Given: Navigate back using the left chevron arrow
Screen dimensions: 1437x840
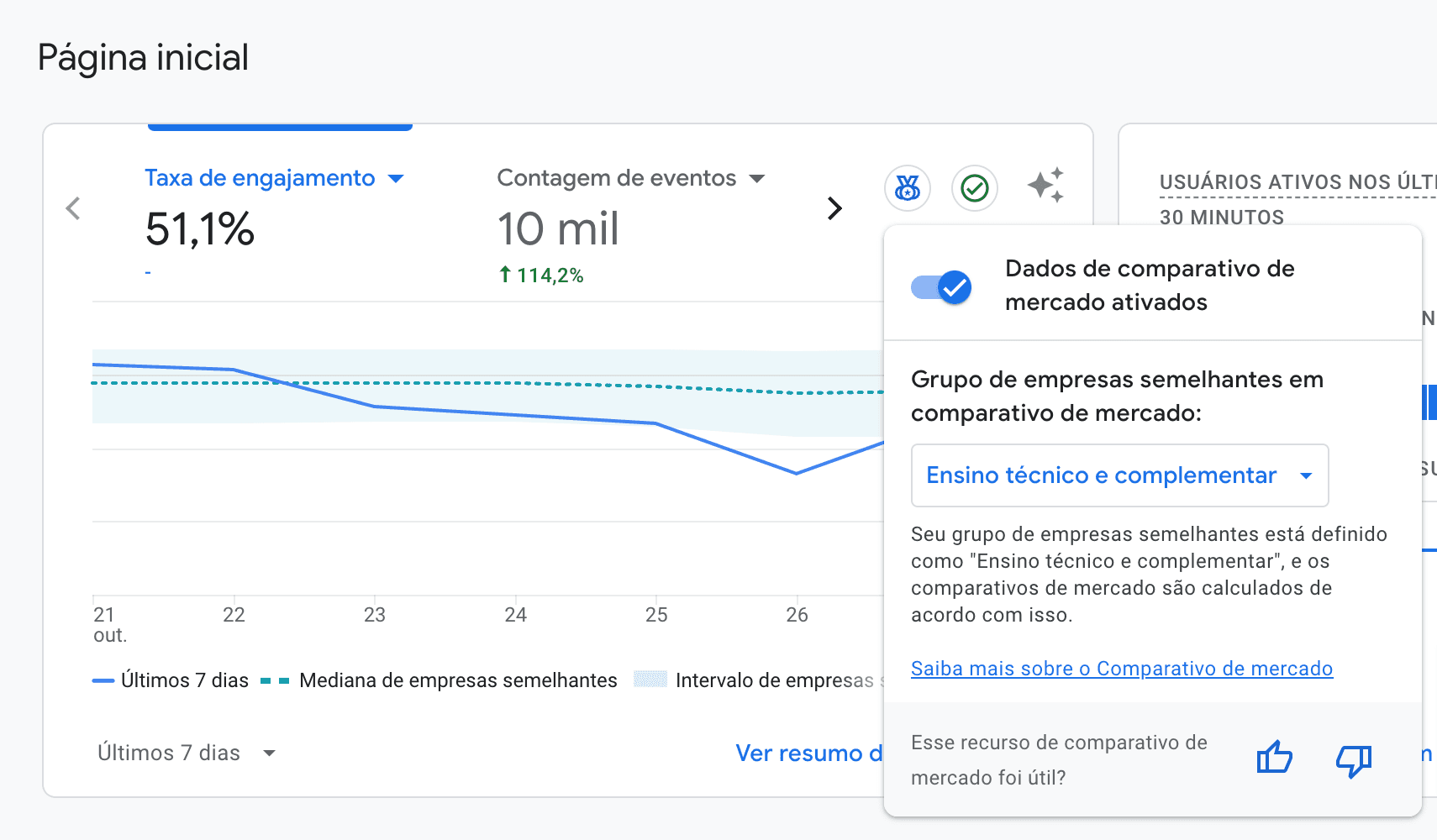Looking at the screenshot, I should (73, 207).
